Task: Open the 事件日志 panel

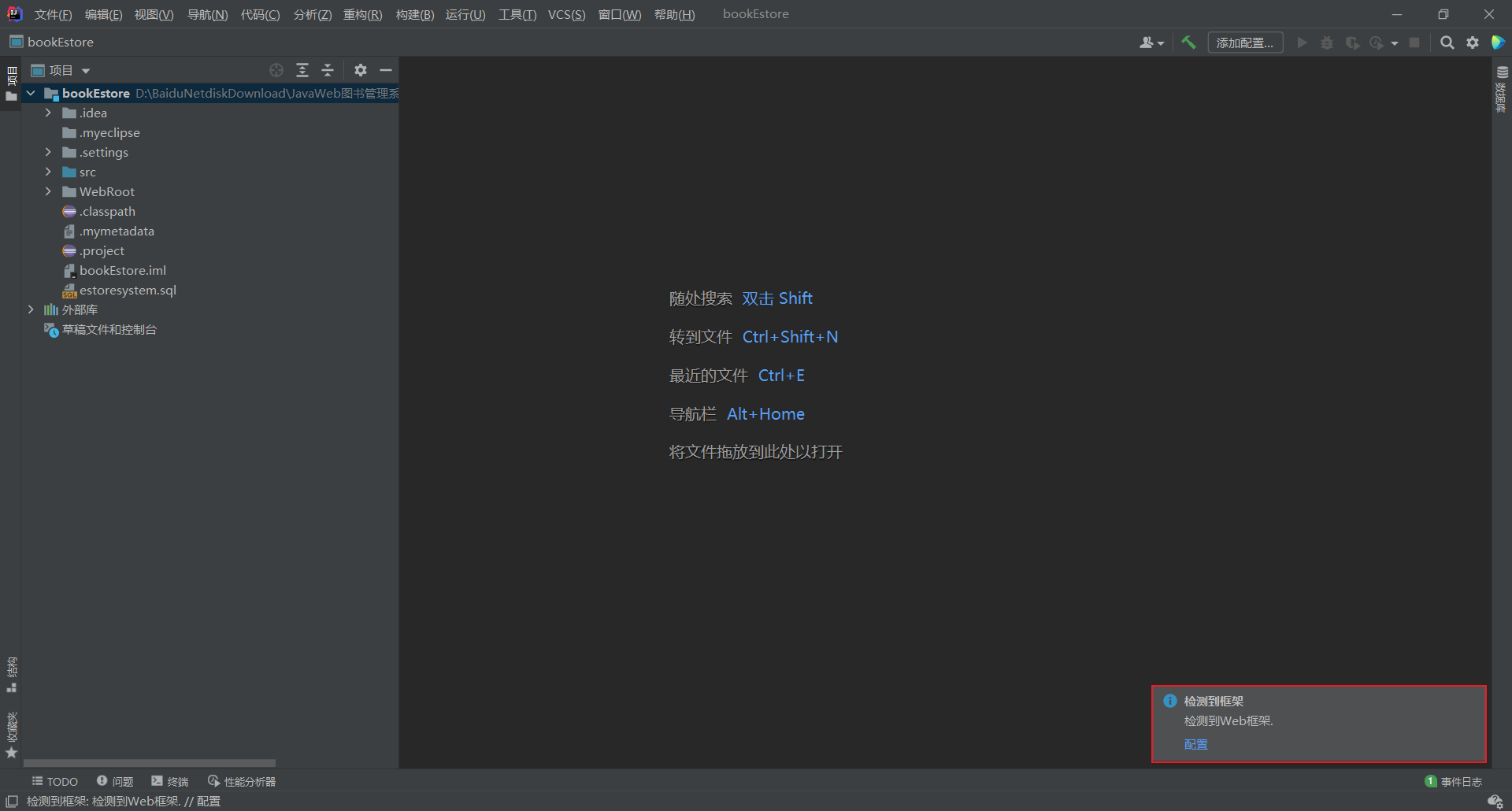Action: tap(1454, 781)
